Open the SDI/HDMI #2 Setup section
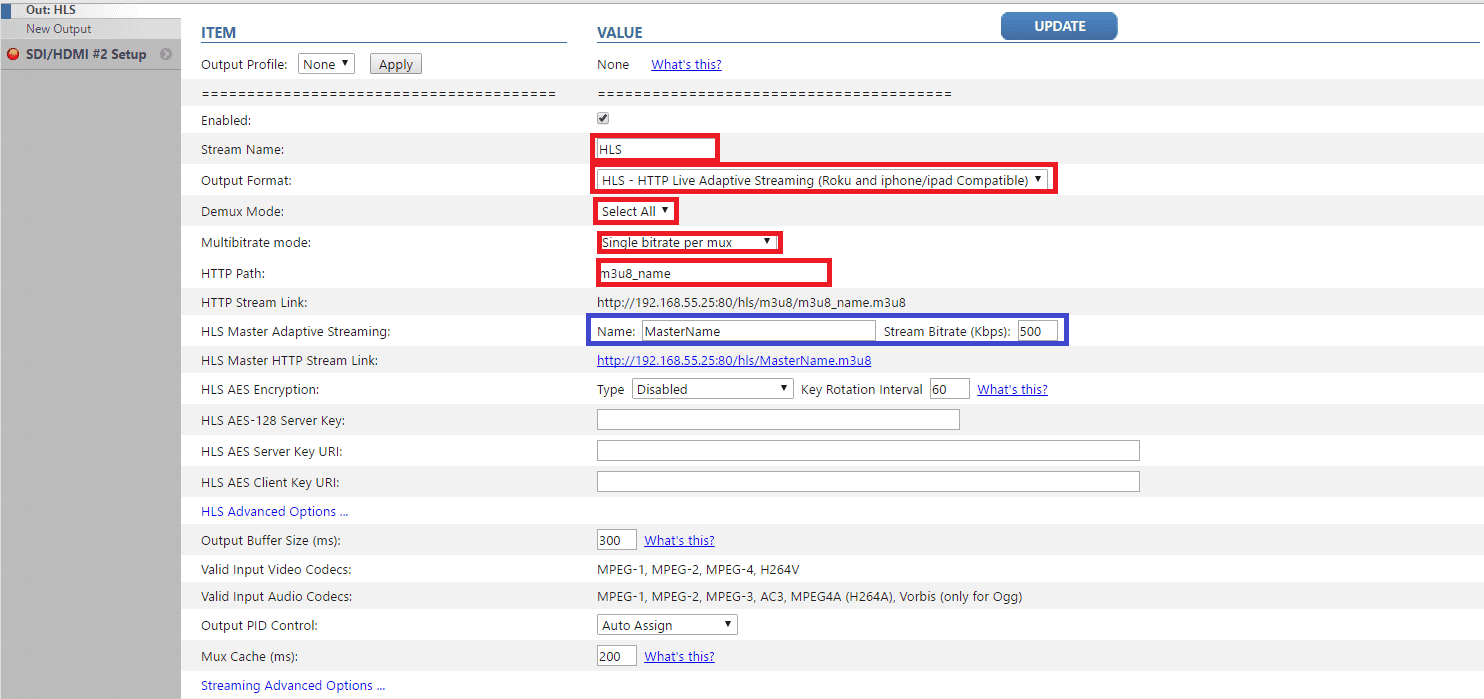Image resolution: width=1484 pixels, height=699 pixels. coord(86,55)
